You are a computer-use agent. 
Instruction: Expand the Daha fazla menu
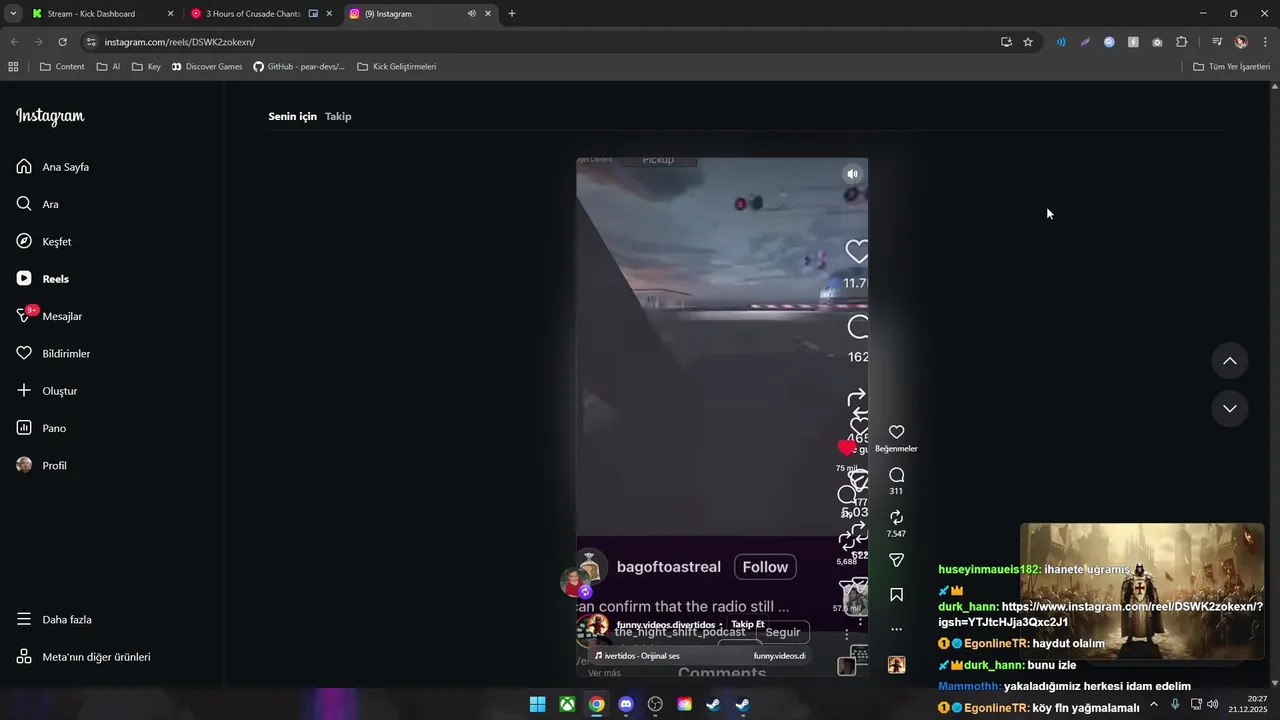[54, 620]
